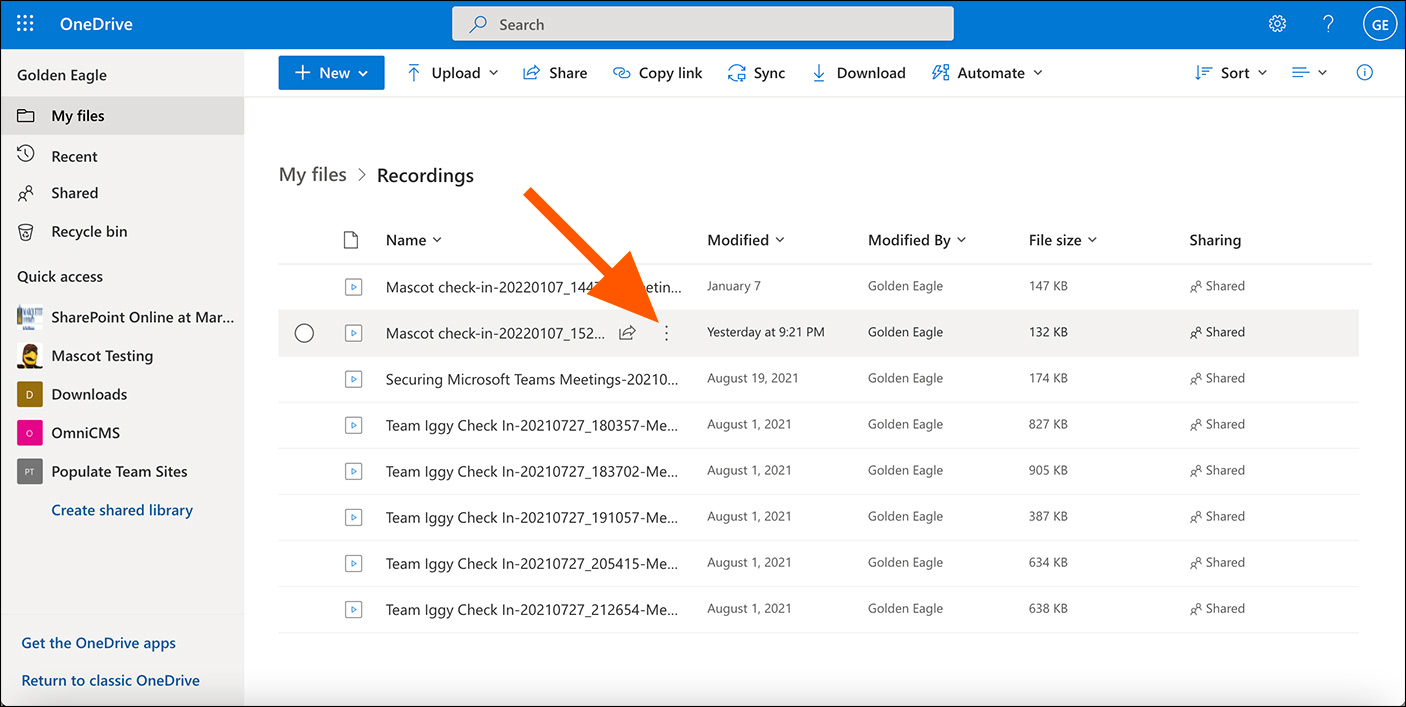Image resolution: width=1406 pixels, height=707 pixels.
Task: Click Create shared library link
Action: point(122,510)
